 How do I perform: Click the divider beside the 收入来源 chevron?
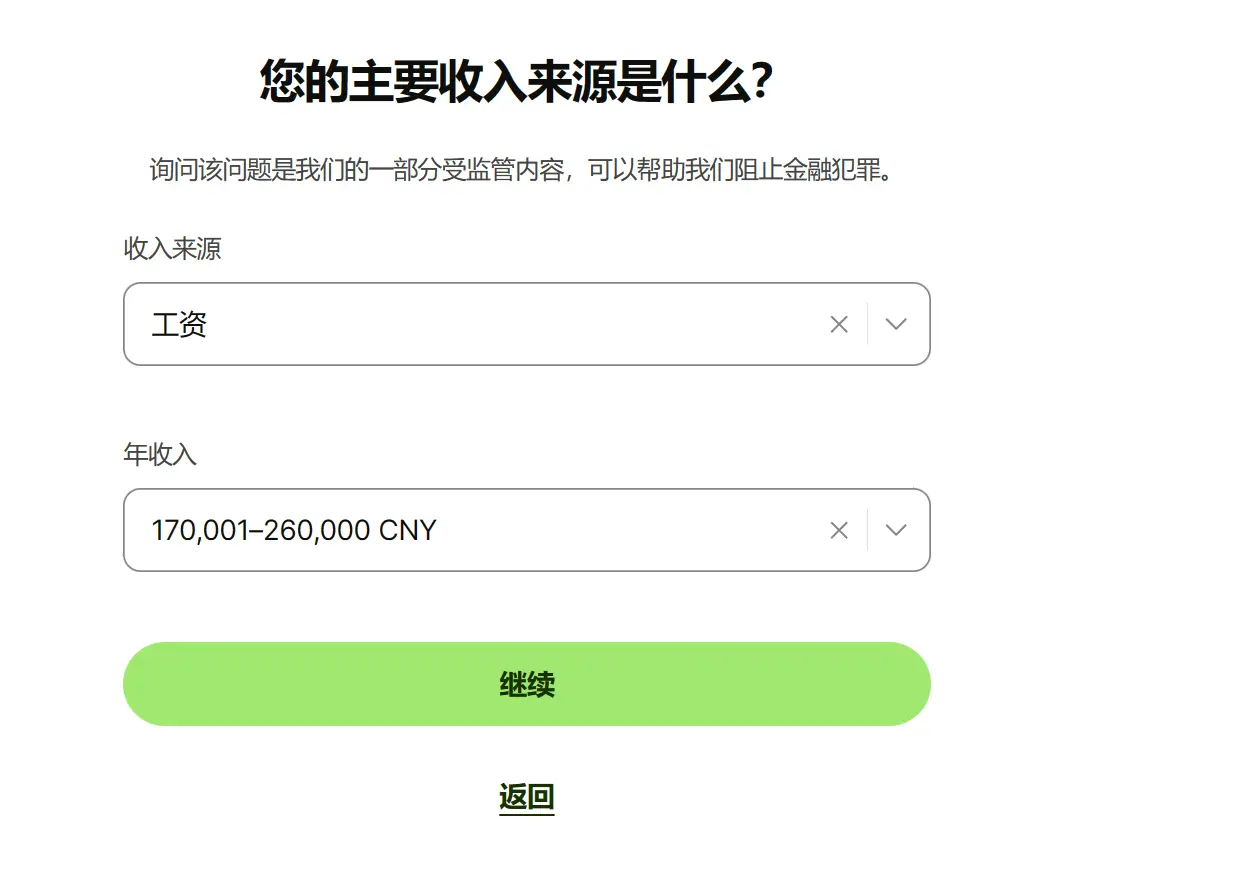(x=867, y=324)
